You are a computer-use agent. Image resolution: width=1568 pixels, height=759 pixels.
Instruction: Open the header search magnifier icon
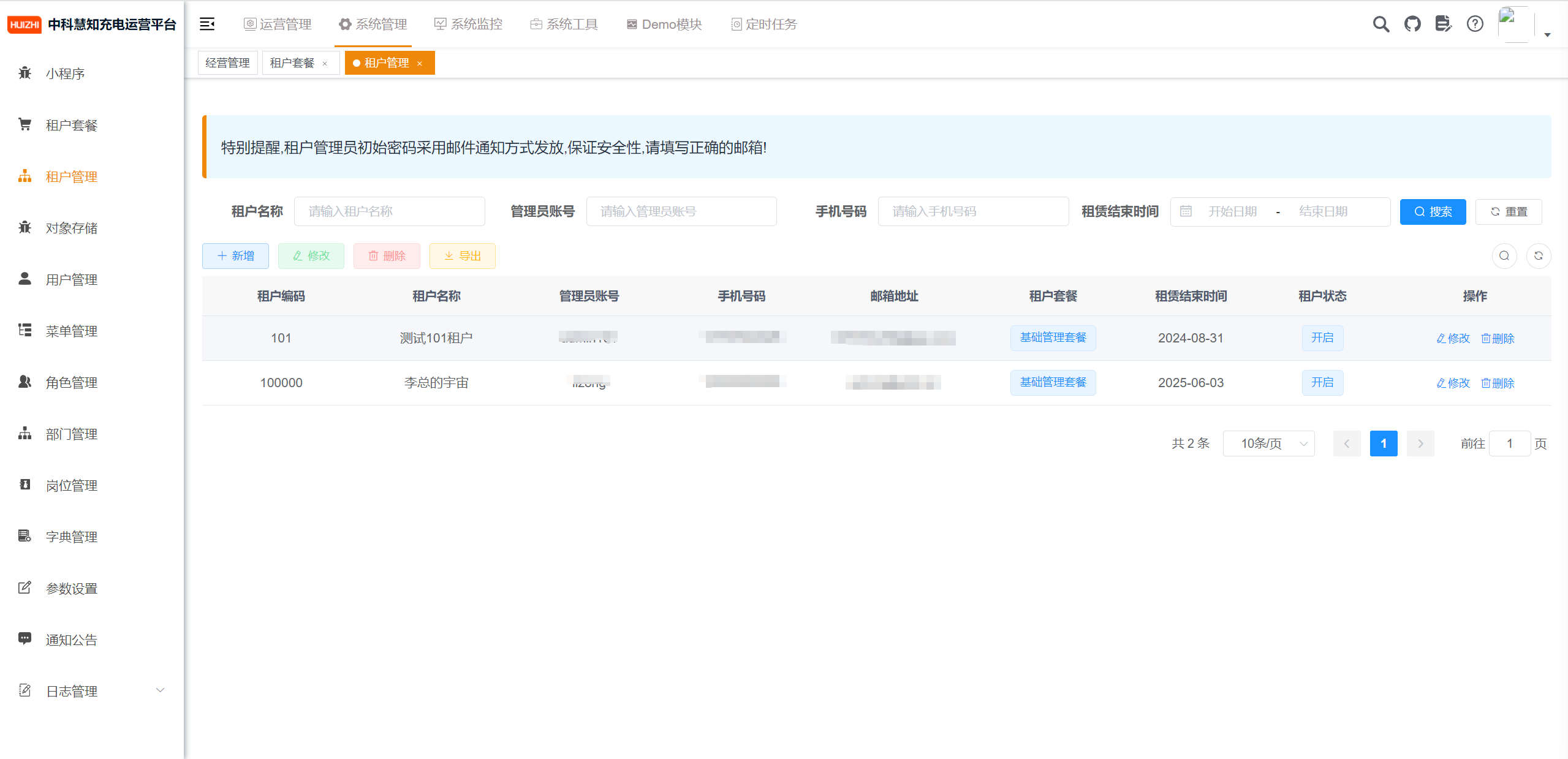(x=1381, y=24)
